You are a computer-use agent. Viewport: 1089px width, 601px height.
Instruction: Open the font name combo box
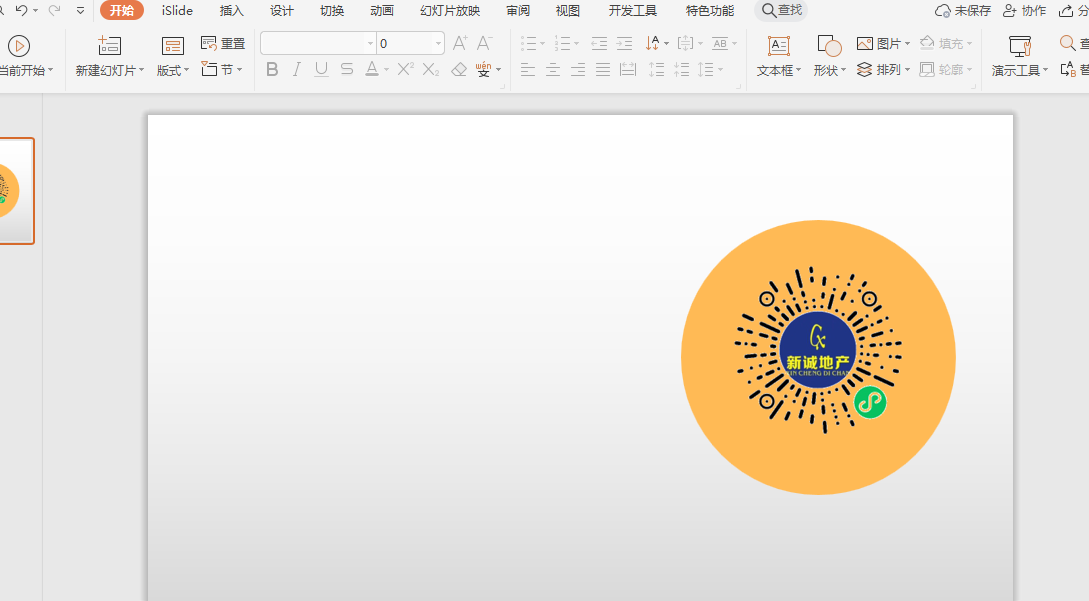coord(318,43)
